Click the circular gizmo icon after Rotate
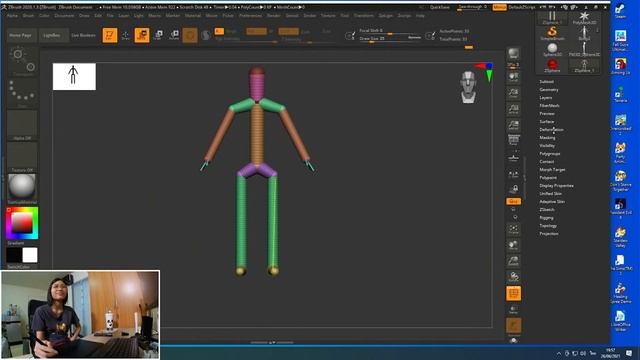This screenshot has height=360, width=640. [190, 36]
